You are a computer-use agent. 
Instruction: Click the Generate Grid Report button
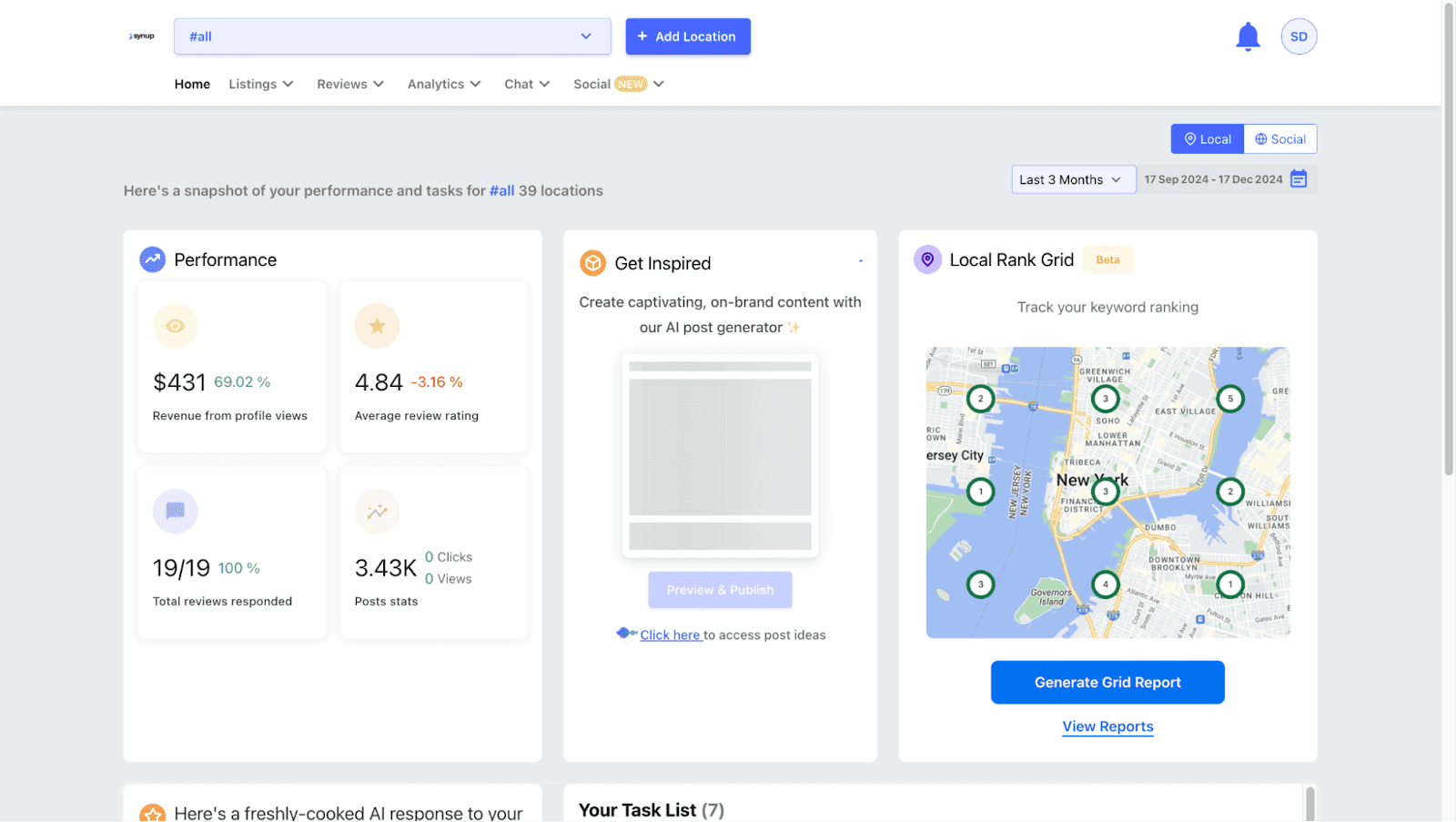point(1107,683)
